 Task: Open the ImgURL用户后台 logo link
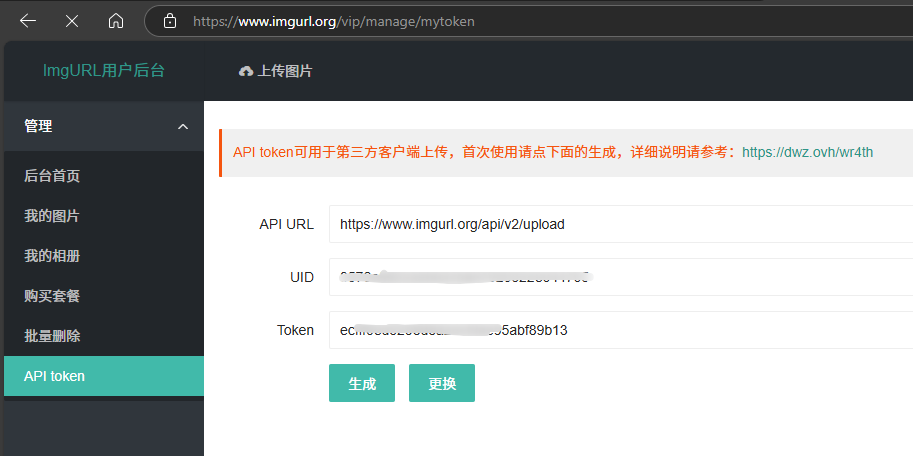pyautogui.click(x=104, y=70)
